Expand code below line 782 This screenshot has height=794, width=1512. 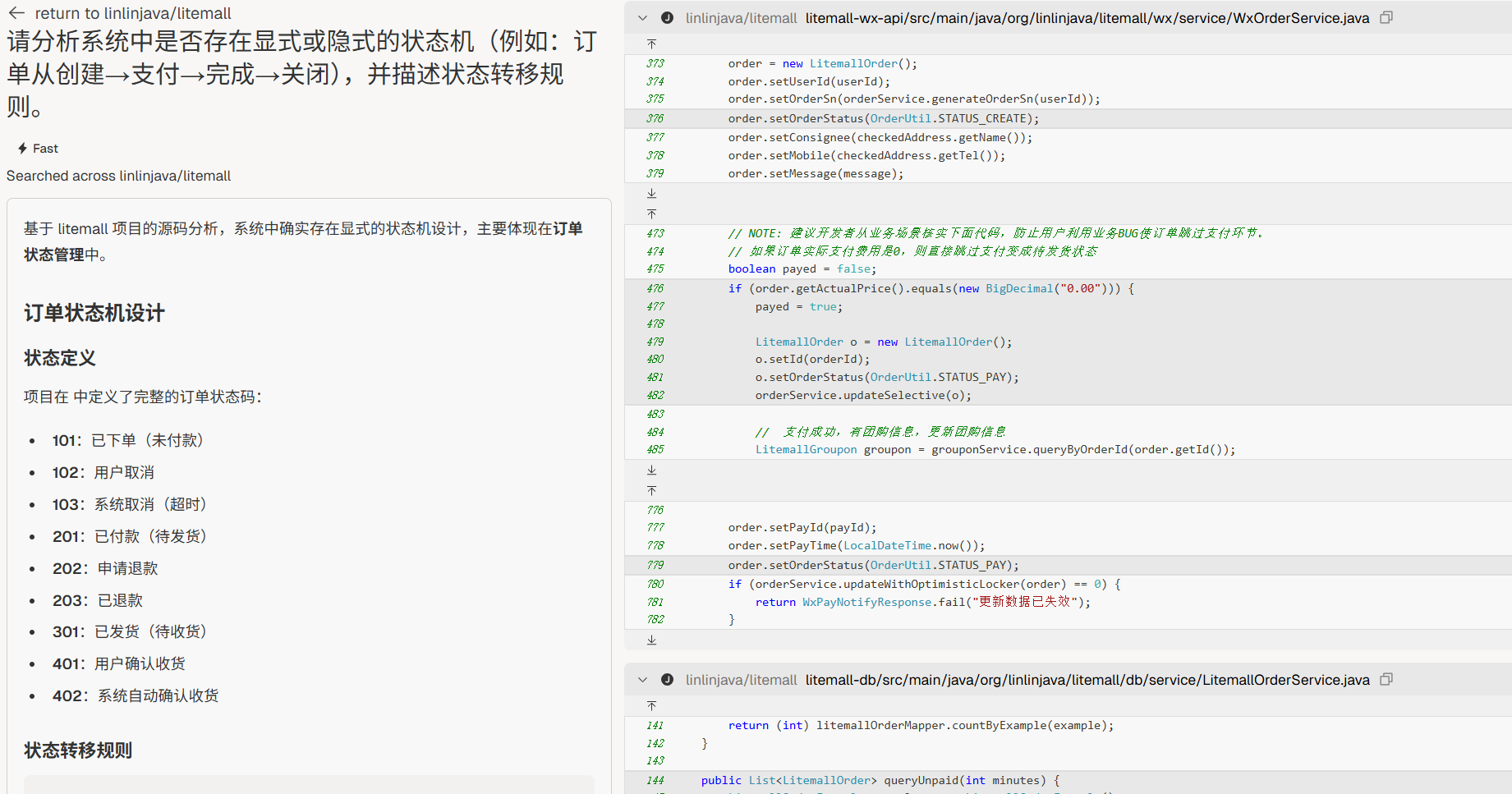pyautogui.click(x=651, y=640)
